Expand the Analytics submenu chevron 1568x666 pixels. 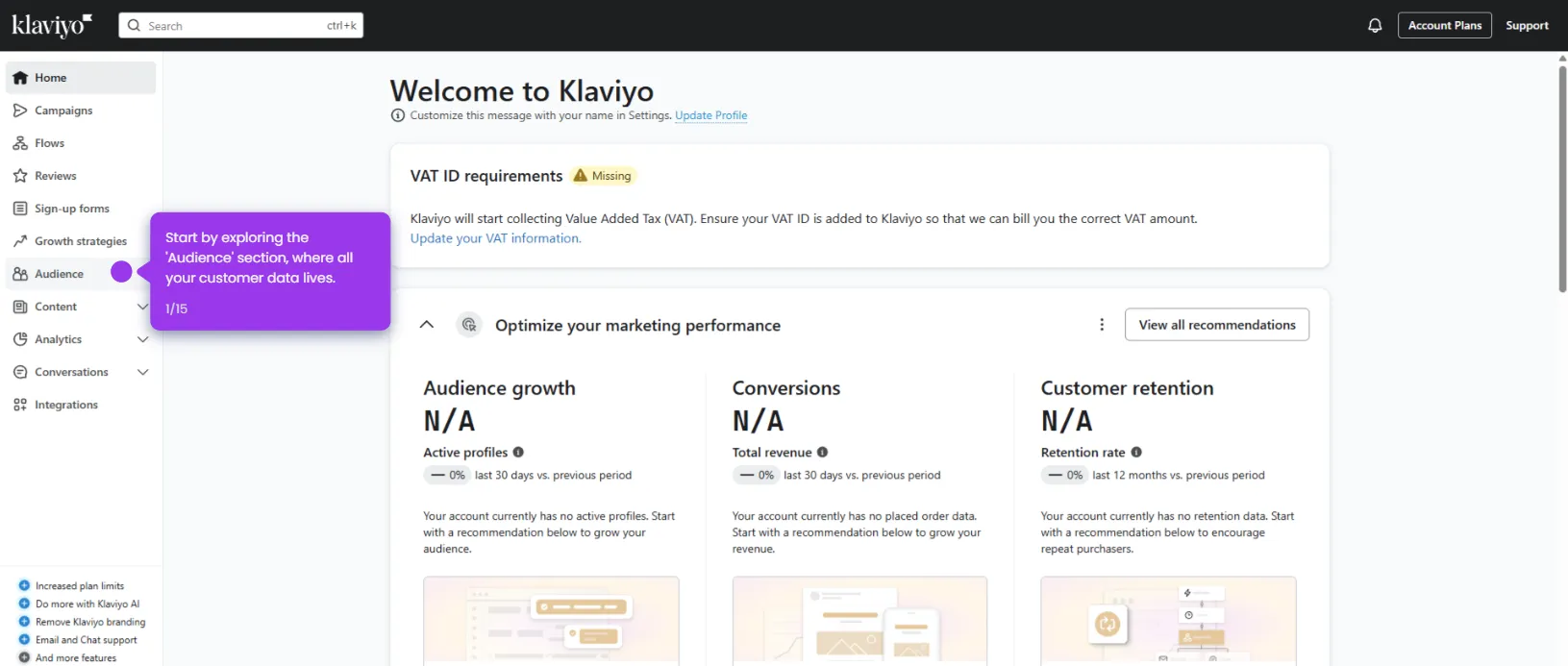(142, 339)
